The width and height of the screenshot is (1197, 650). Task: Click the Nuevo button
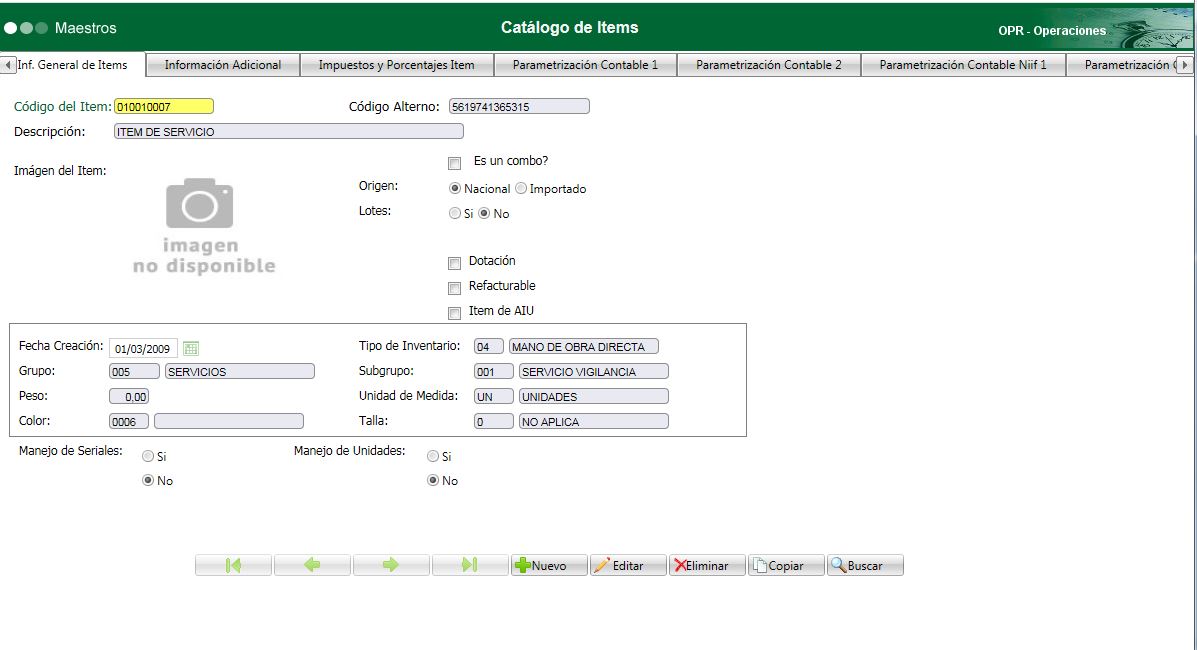tap(549, 565)
